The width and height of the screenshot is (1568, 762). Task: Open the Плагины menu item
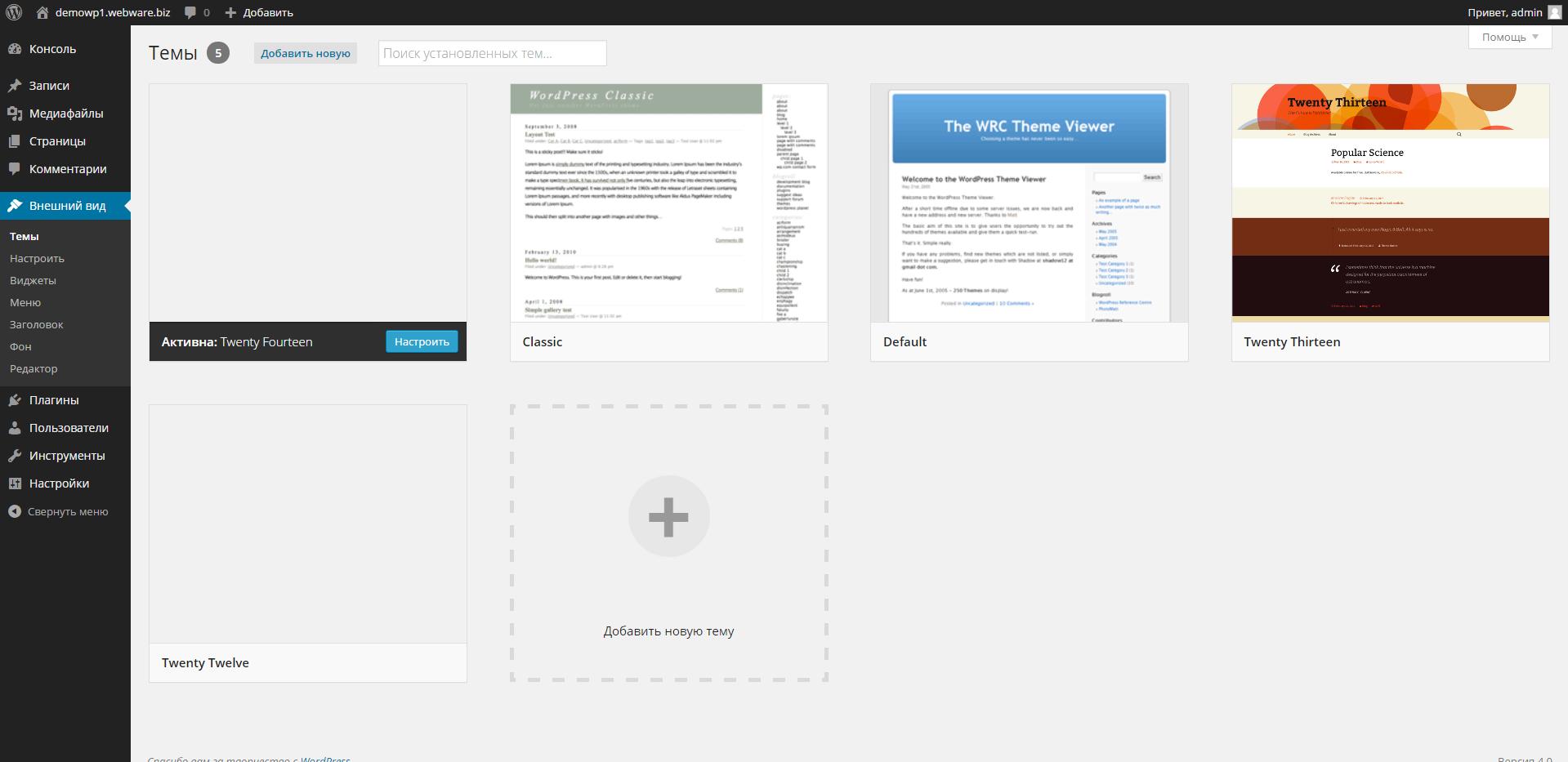(65, 400)
